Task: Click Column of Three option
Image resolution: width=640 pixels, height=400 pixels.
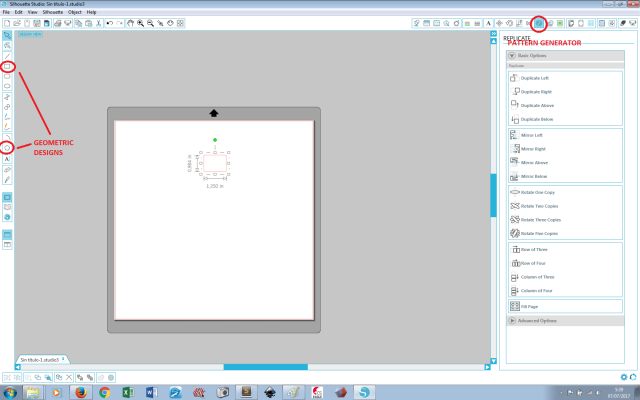Action: tap(565, 277)
